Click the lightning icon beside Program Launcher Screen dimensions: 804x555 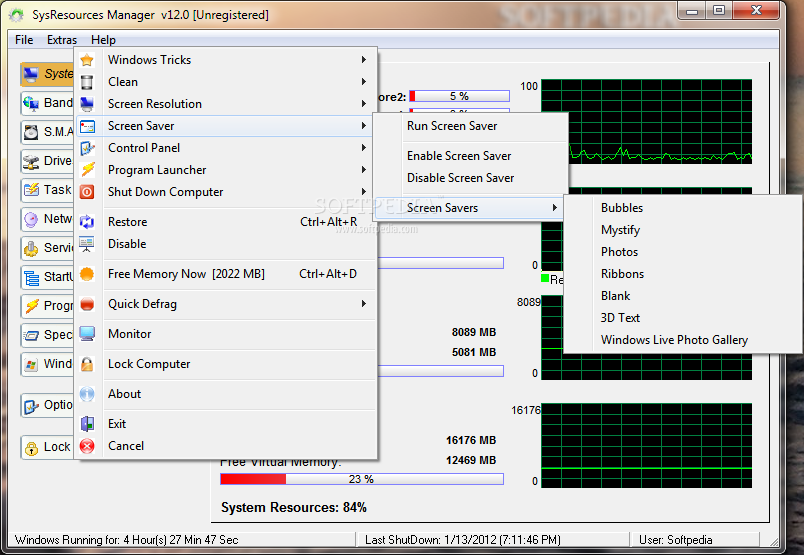87,170
